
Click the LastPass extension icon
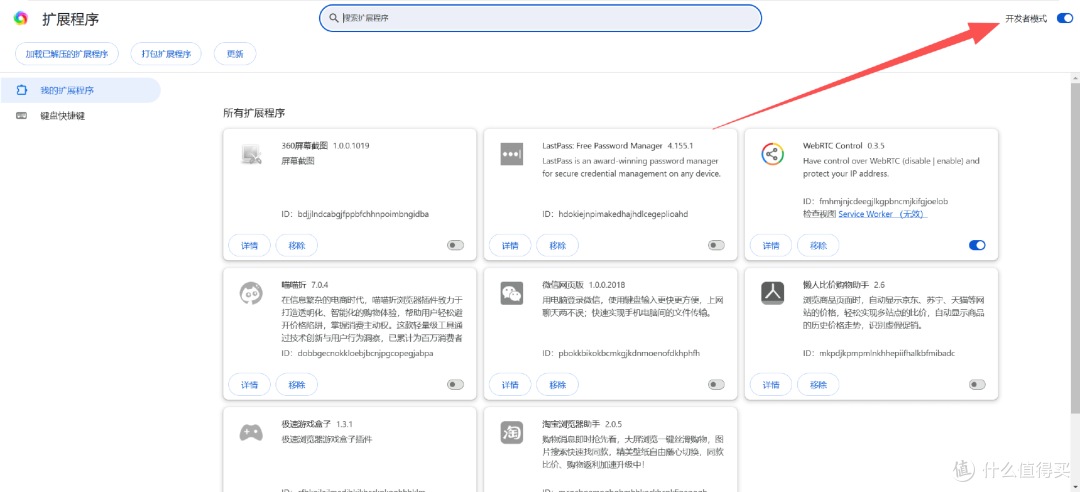click(512, 155)
